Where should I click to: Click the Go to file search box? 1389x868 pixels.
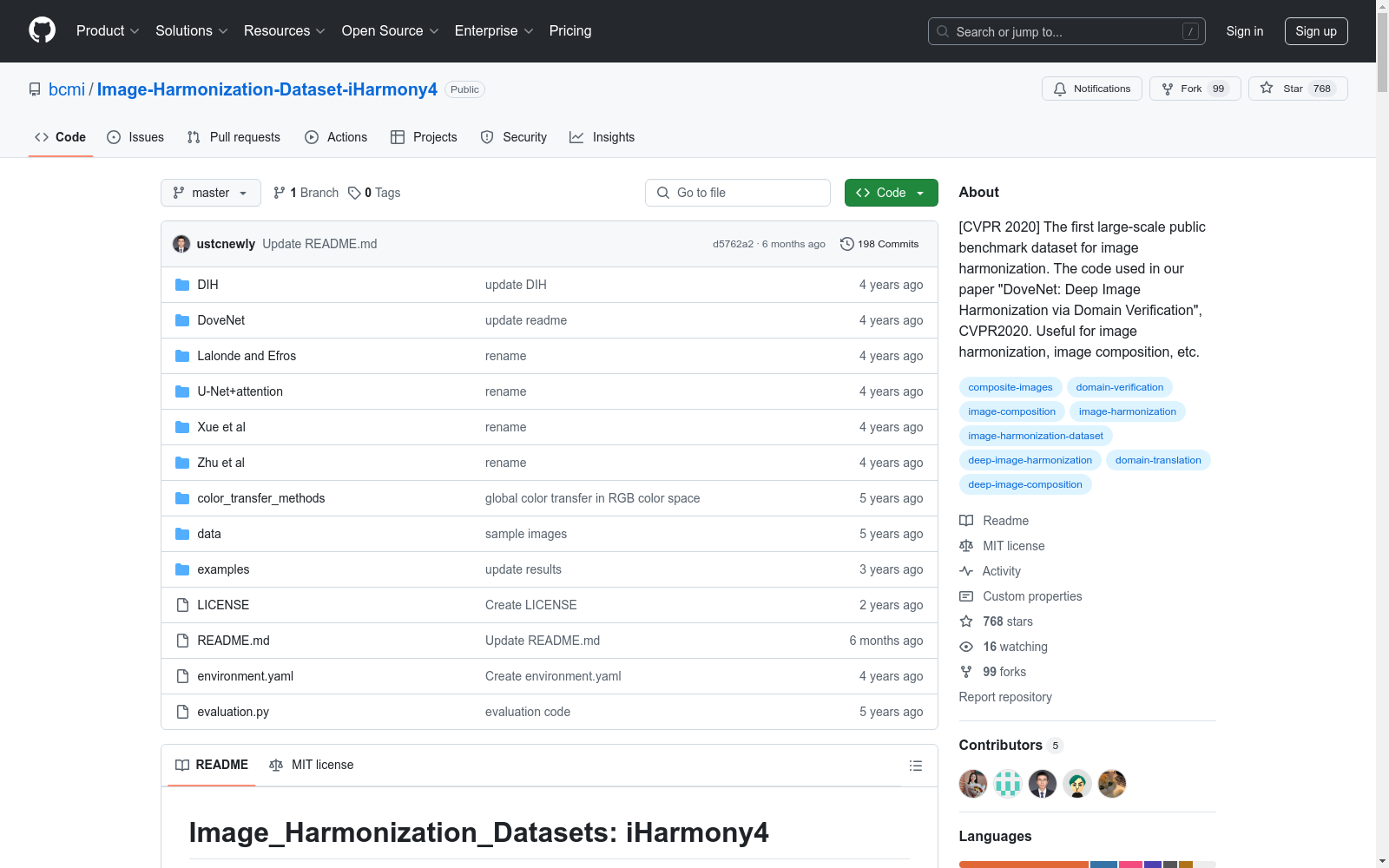click(738, 193)
